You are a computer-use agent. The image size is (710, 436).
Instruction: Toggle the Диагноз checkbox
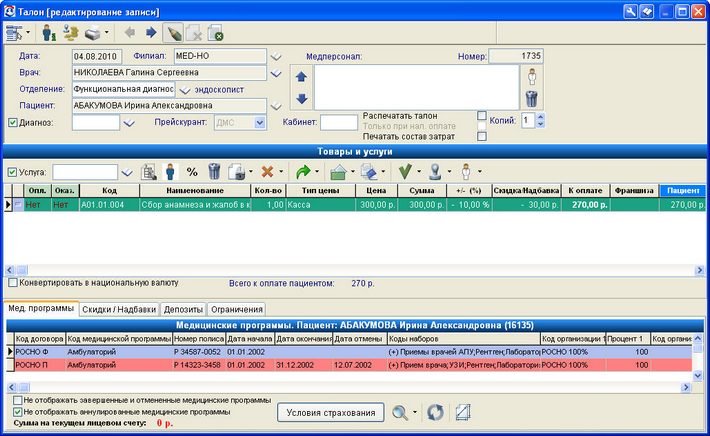coord(13,123)
